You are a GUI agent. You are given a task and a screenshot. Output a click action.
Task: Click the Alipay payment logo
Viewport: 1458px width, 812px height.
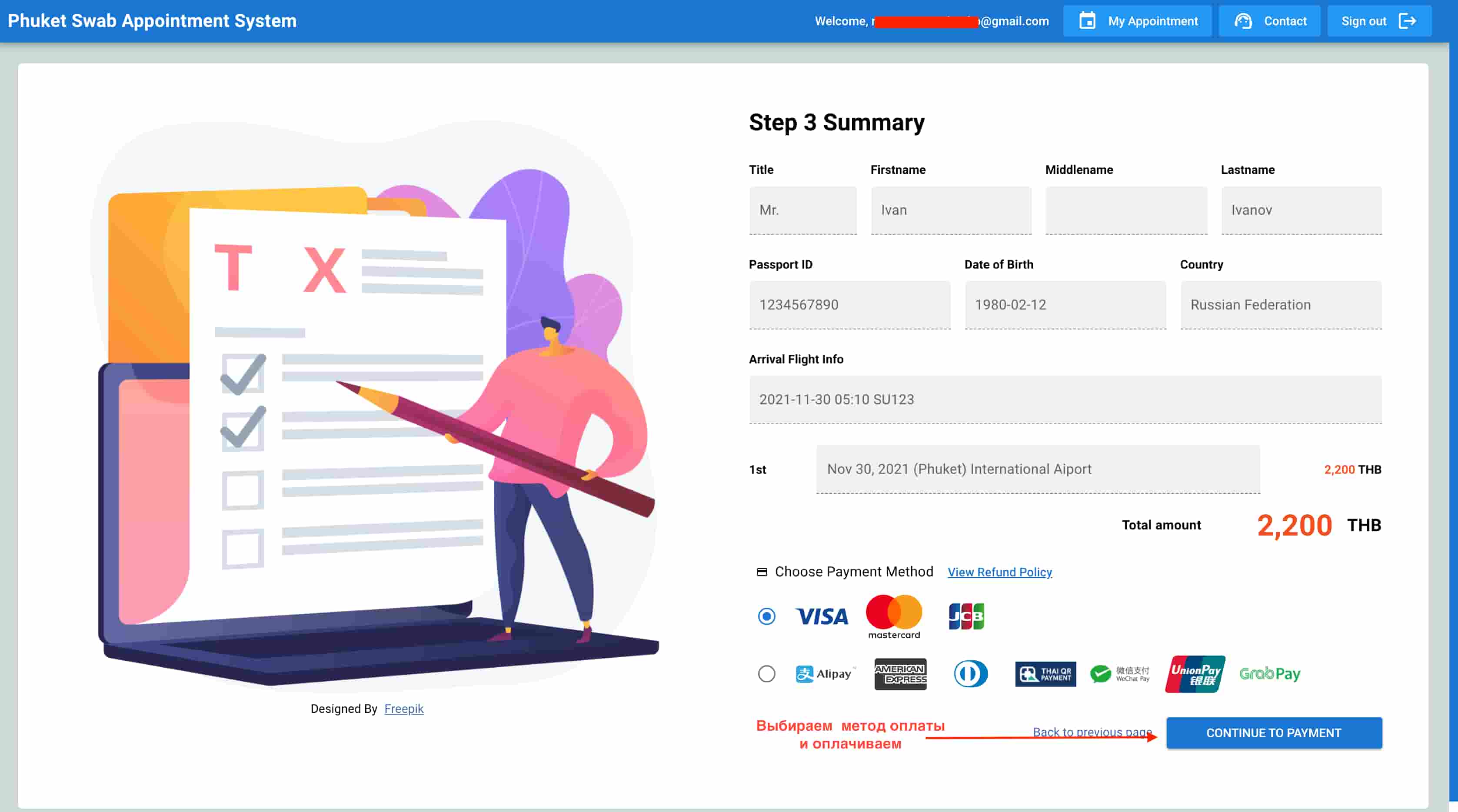point(824,673)
